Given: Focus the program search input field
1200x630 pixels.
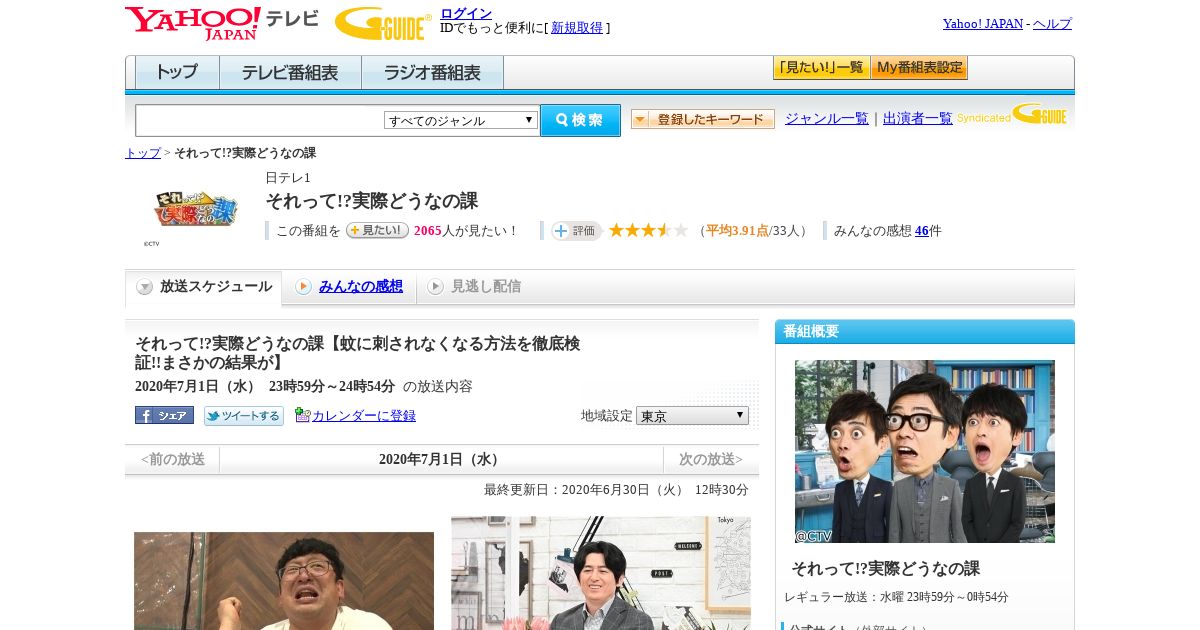Looking at the screenshot, I should [259, 120].
